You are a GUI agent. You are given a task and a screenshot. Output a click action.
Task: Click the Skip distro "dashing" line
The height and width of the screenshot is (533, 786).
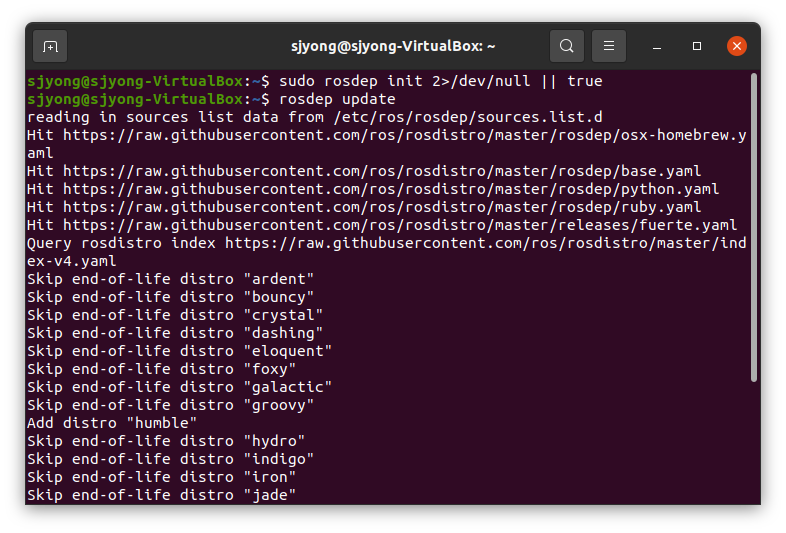click(175, 333)
